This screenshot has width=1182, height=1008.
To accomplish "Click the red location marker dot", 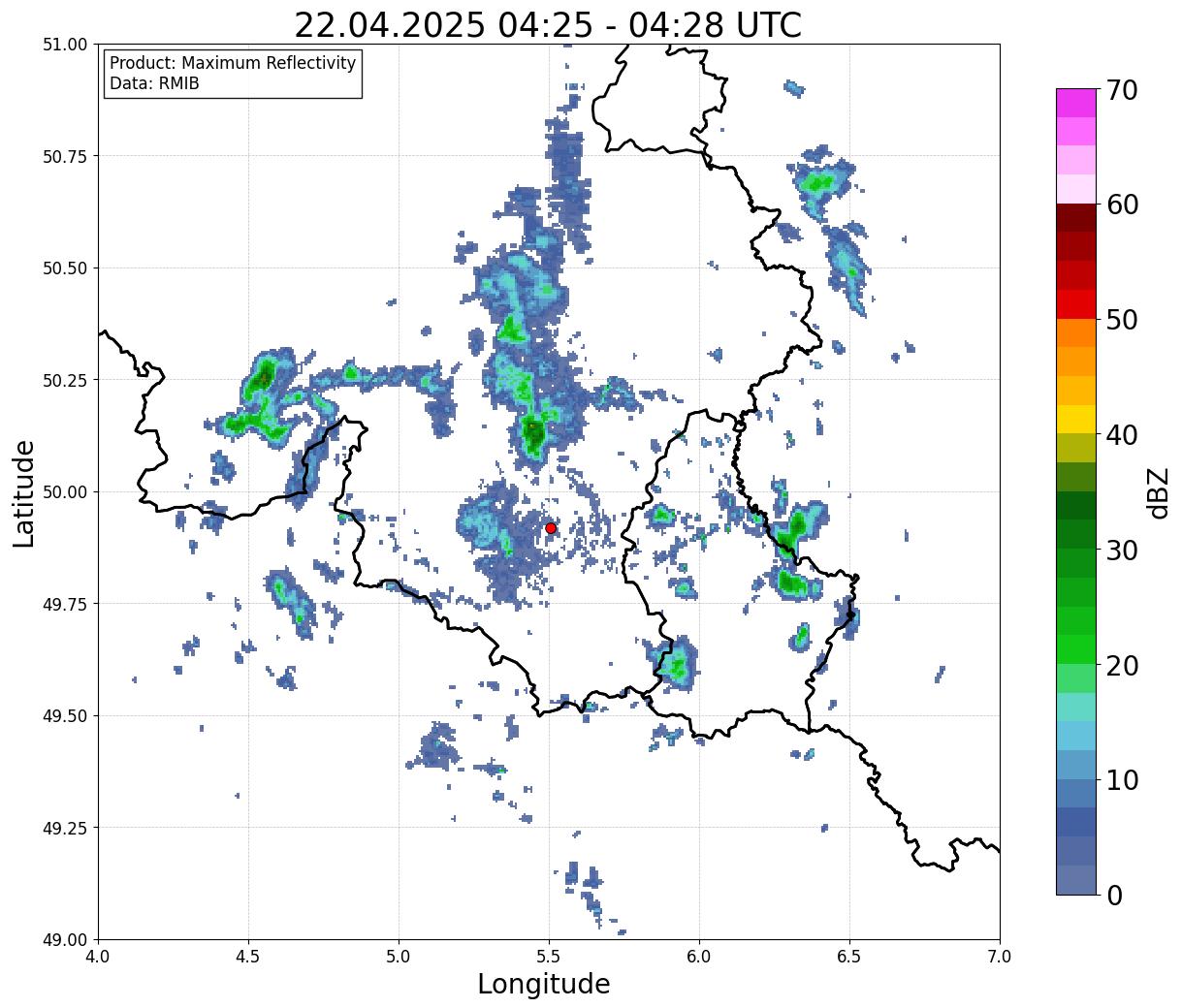I will (x=551, y=528).
